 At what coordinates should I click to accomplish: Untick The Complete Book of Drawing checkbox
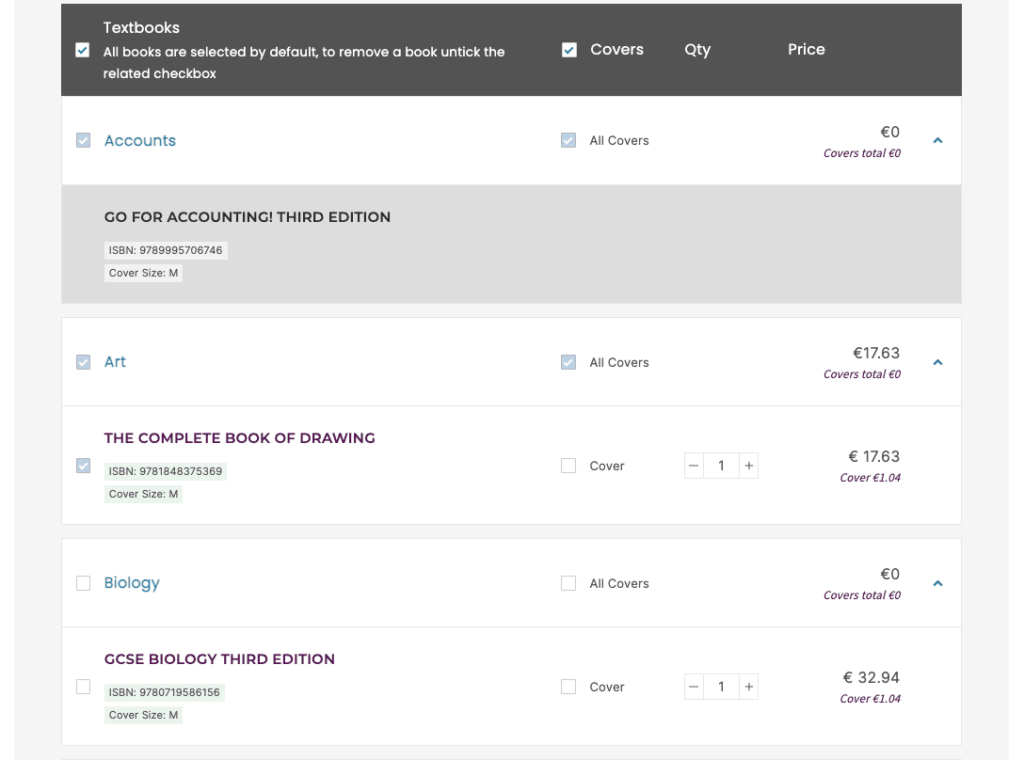point(83,466)
